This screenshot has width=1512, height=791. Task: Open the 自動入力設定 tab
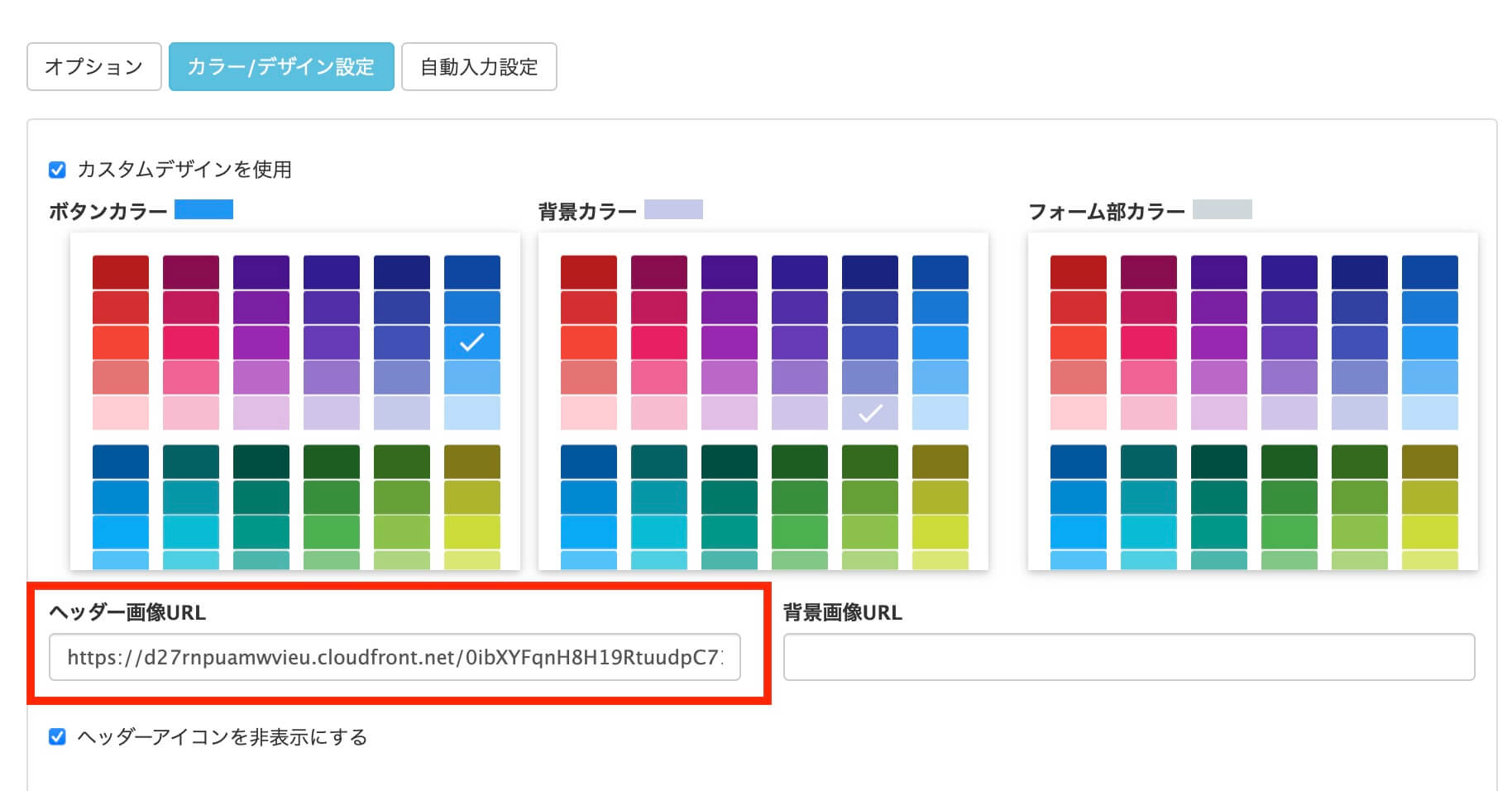[x=478, y=67]
